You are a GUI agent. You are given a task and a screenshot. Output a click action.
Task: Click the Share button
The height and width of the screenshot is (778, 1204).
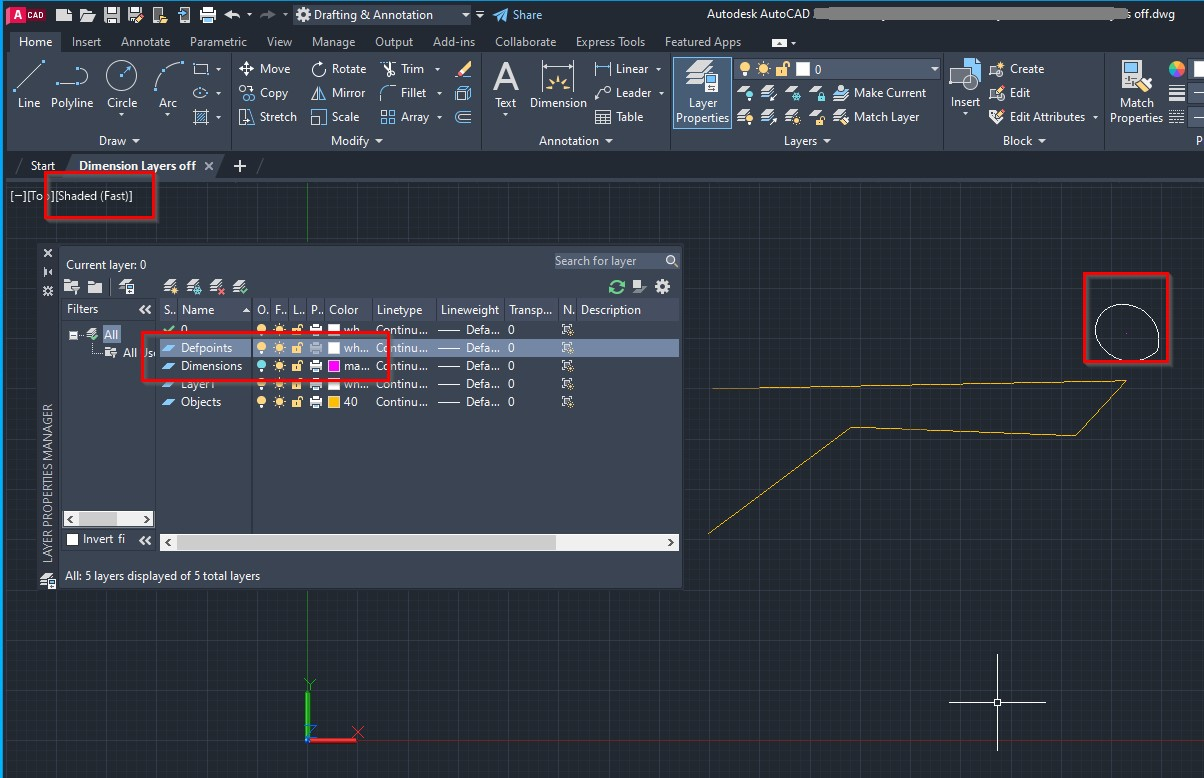pyautogui.click(x=517, y=15)
